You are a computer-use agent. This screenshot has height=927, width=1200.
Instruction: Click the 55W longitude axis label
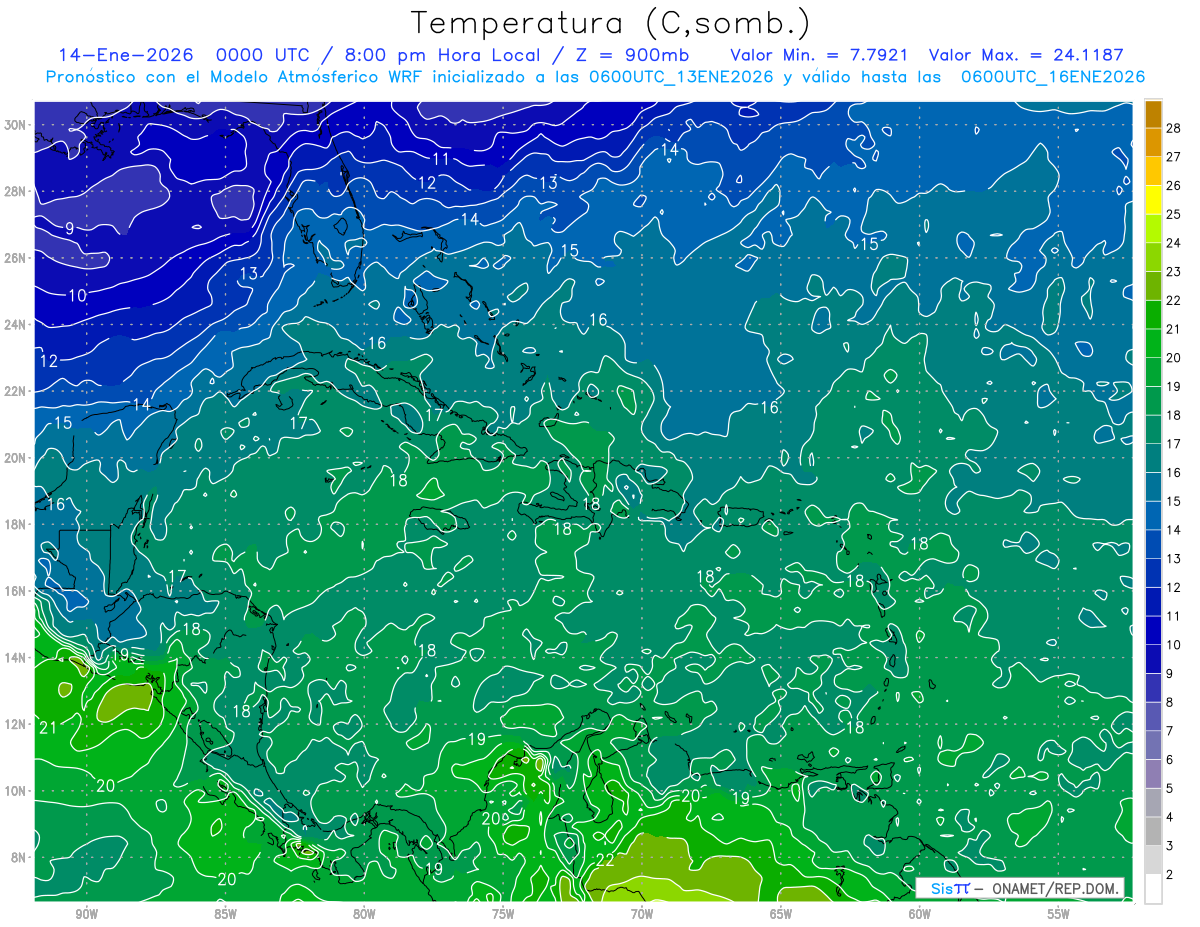point(1059,914)
